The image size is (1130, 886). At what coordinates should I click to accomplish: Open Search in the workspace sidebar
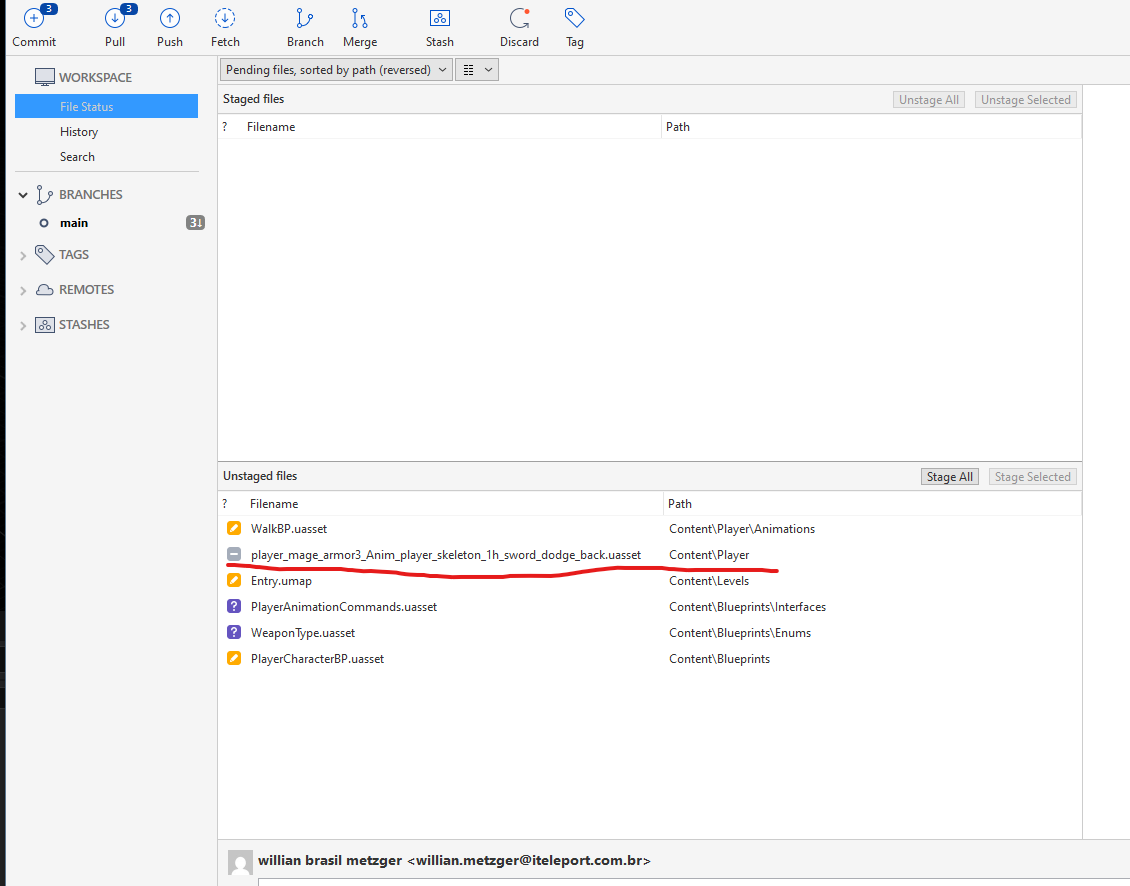pyautogui.click(x=77, y=156)
